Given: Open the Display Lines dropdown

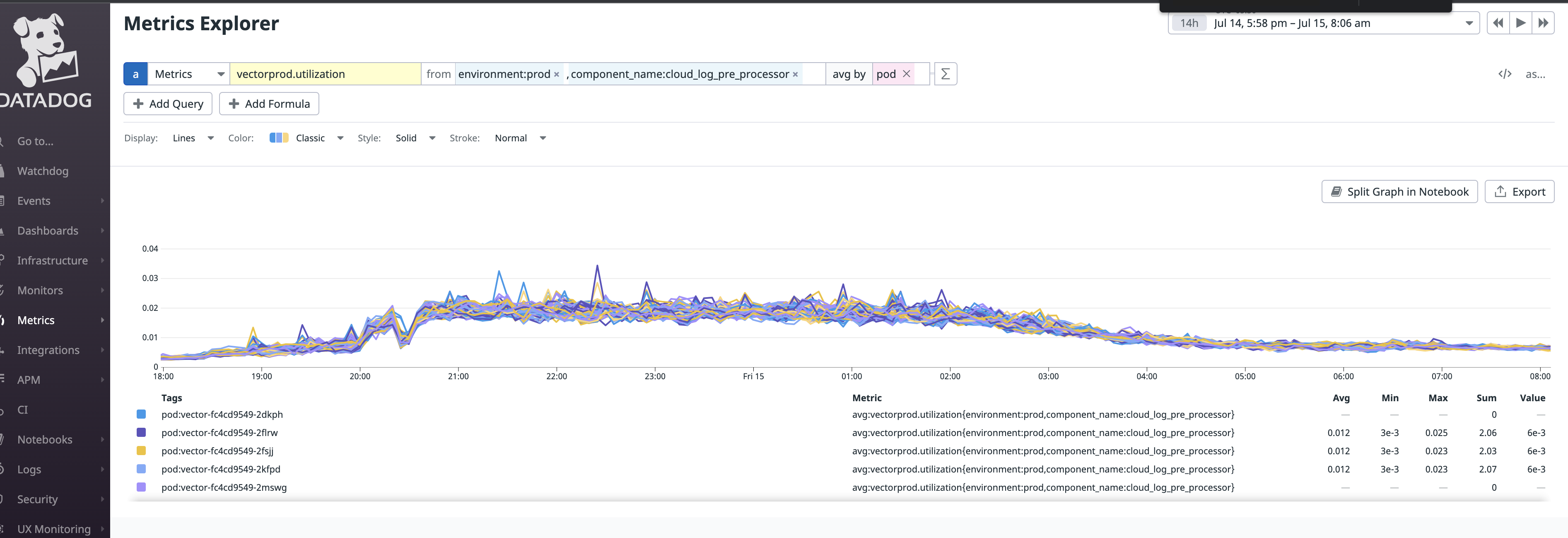Looking at the screenshot, I should [x=193, y=138].
